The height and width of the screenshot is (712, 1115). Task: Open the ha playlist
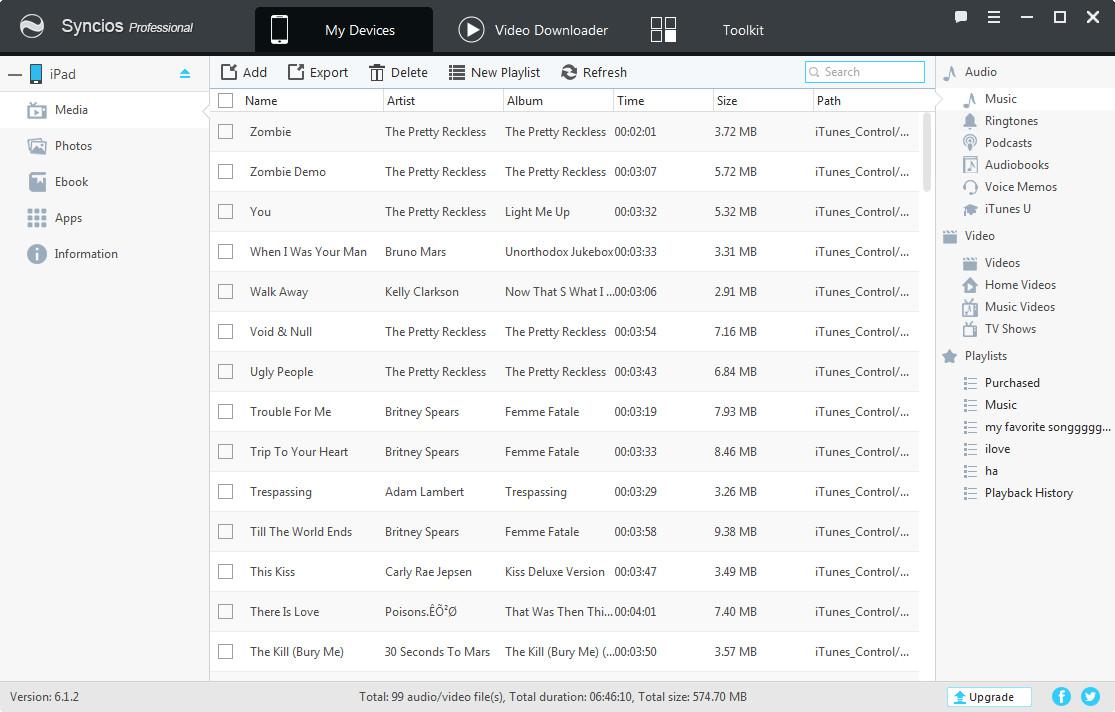(981, 472)
